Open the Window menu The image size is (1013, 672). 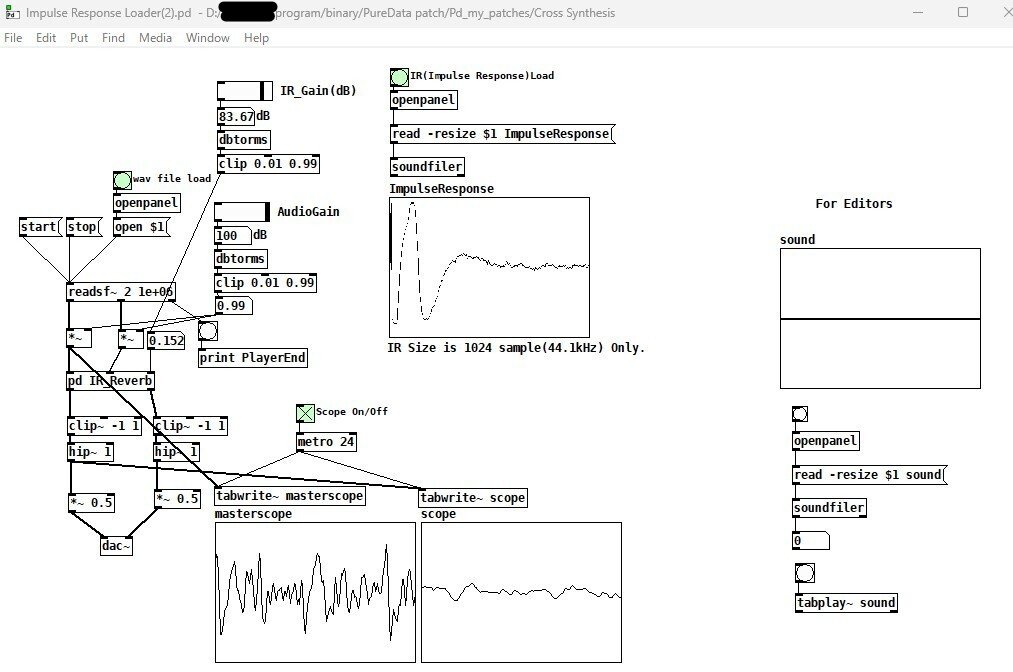pos(208,38)
